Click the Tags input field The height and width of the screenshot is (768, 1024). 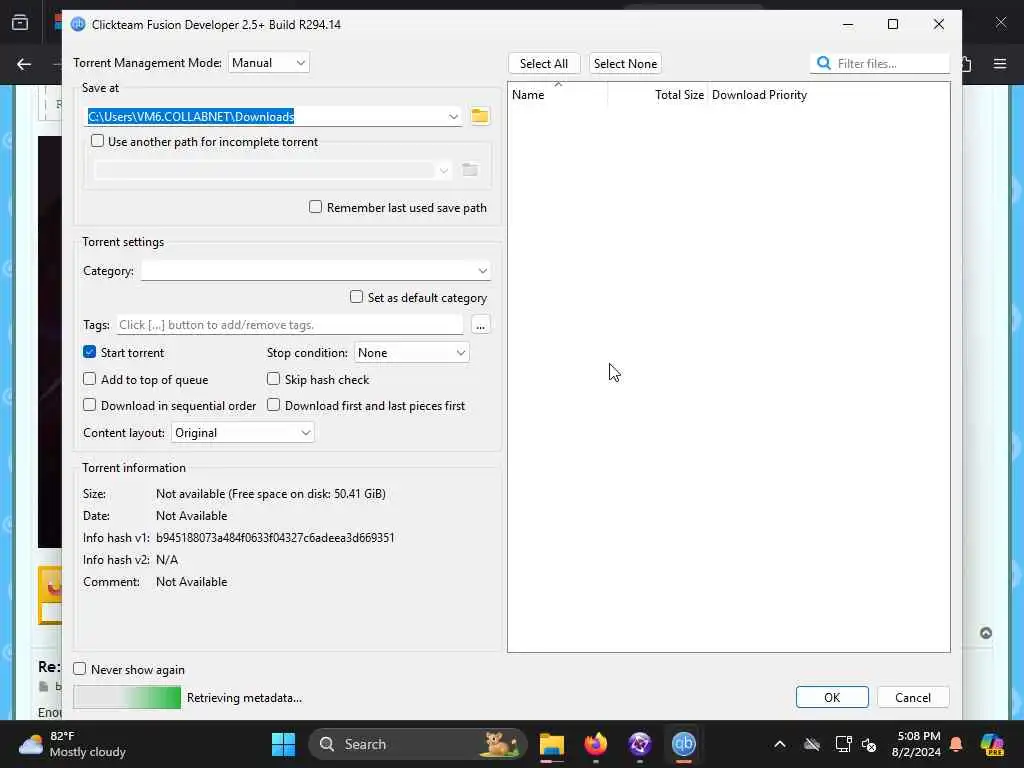tap(290, 325)
